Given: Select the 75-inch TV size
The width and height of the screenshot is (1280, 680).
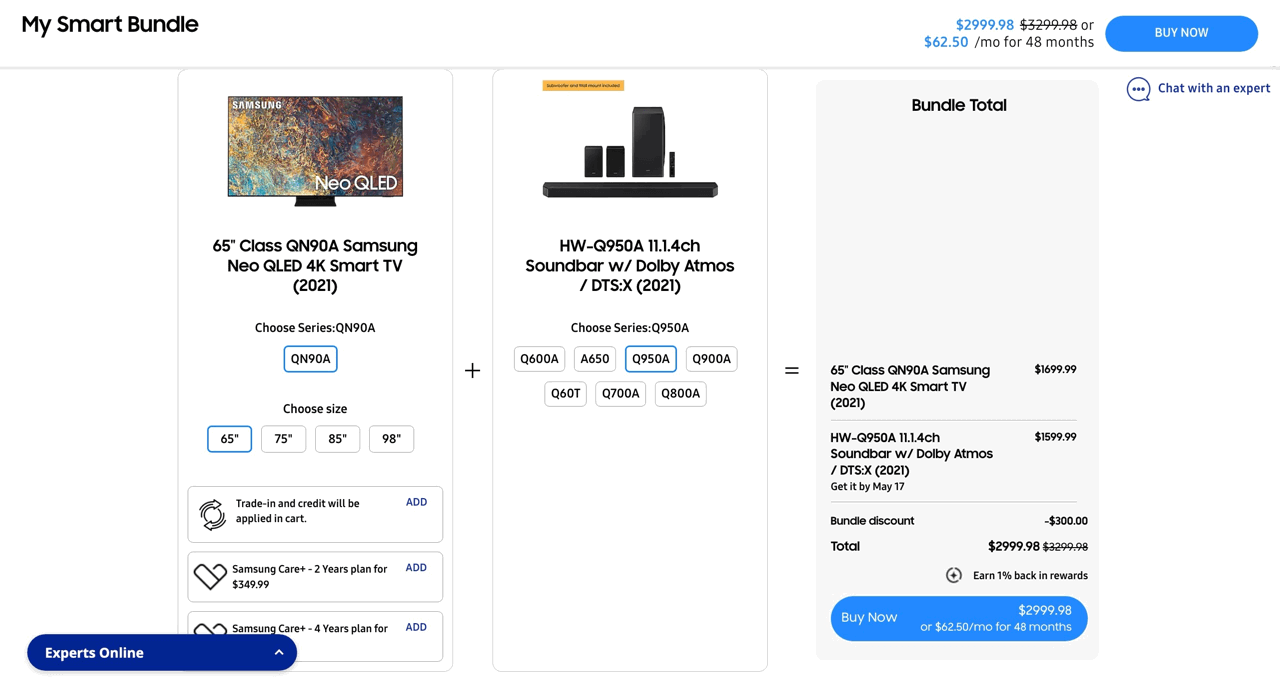Looking at the screenshot, I should 283,438.
